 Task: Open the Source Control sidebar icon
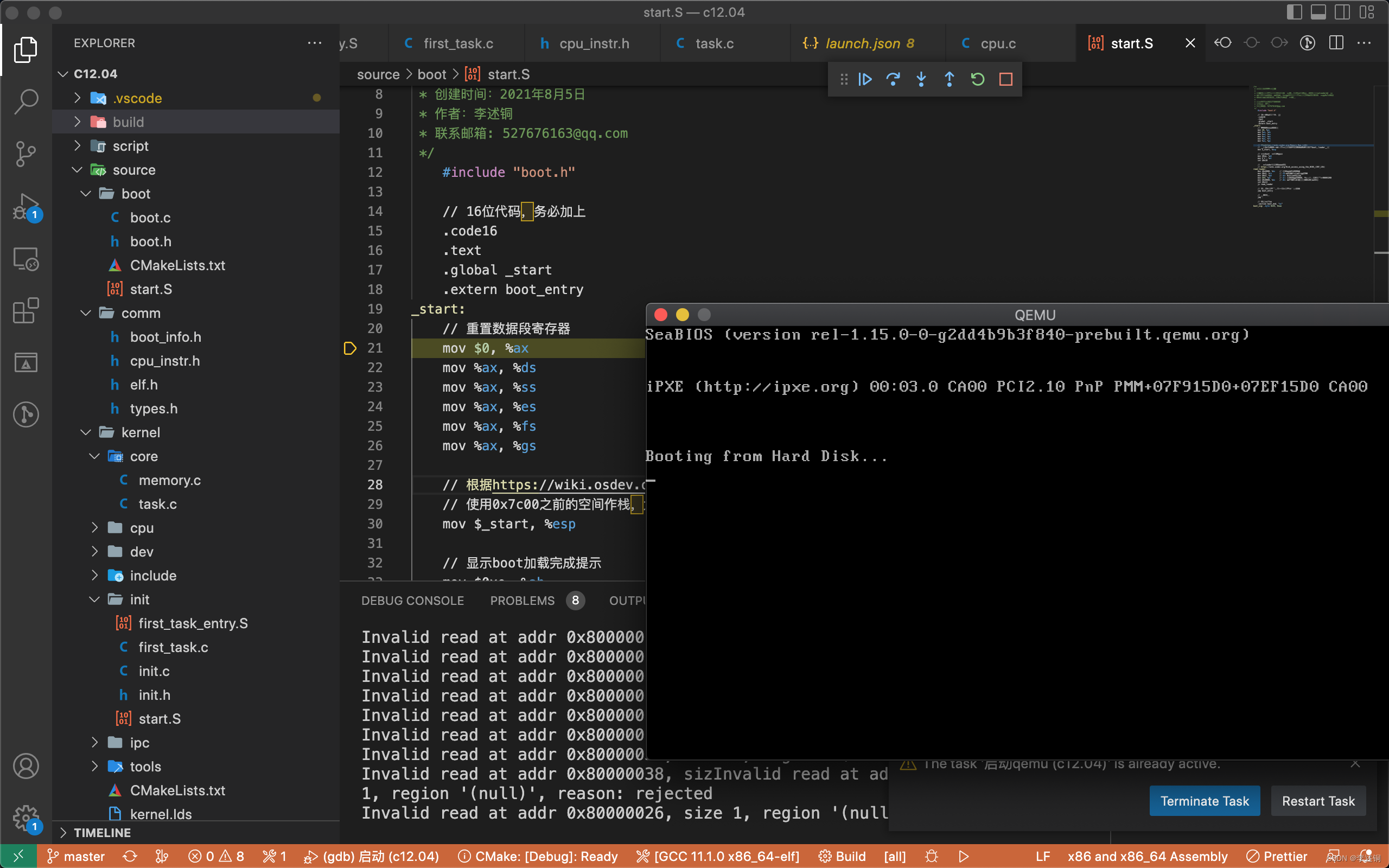point(26,154)
